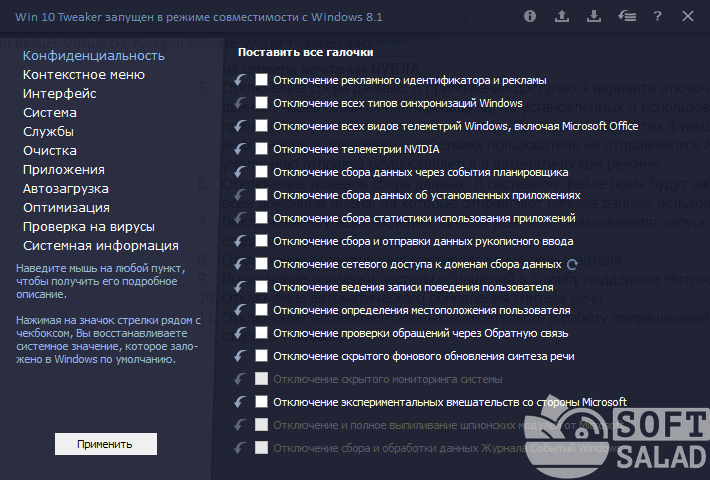Restore default arrow for hidden system monitoring
This screenshot has height=480, width=710.
[x=240, y=379]
